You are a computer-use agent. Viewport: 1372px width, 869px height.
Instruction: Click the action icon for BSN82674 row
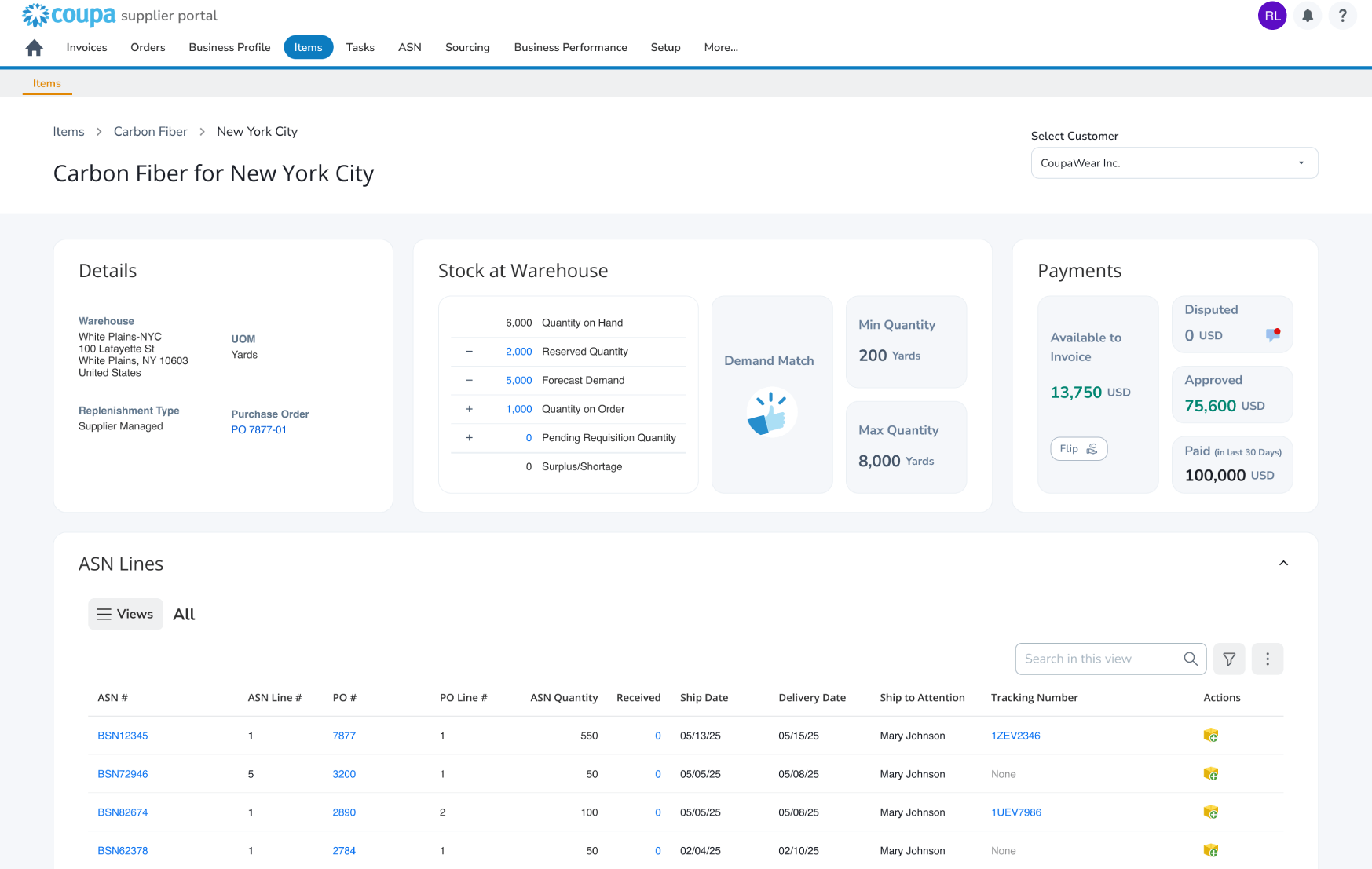[x=1210, y=812]
